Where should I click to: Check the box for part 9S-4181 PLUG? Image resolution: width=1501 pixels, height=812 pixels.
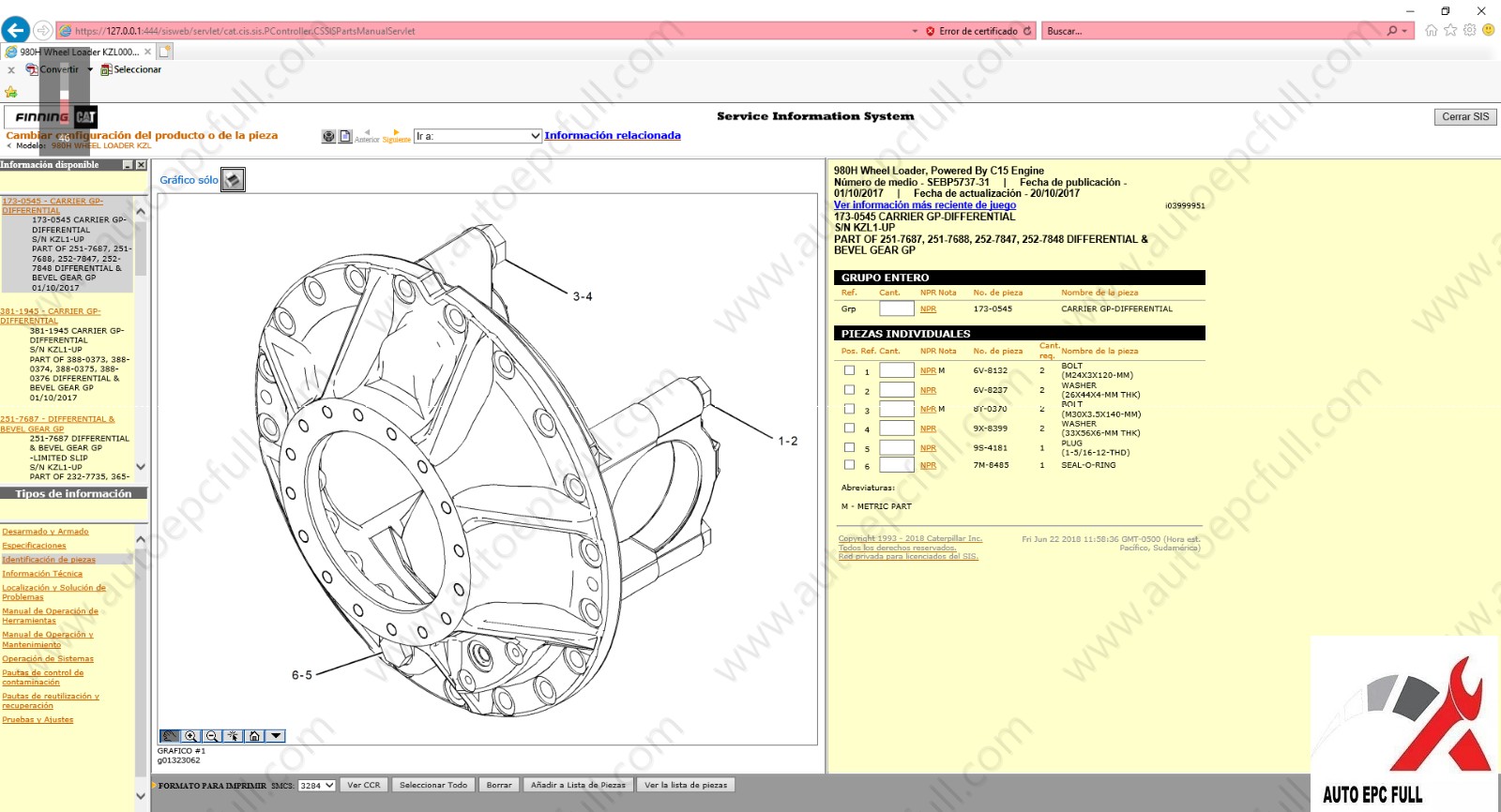tap(849, 447)
